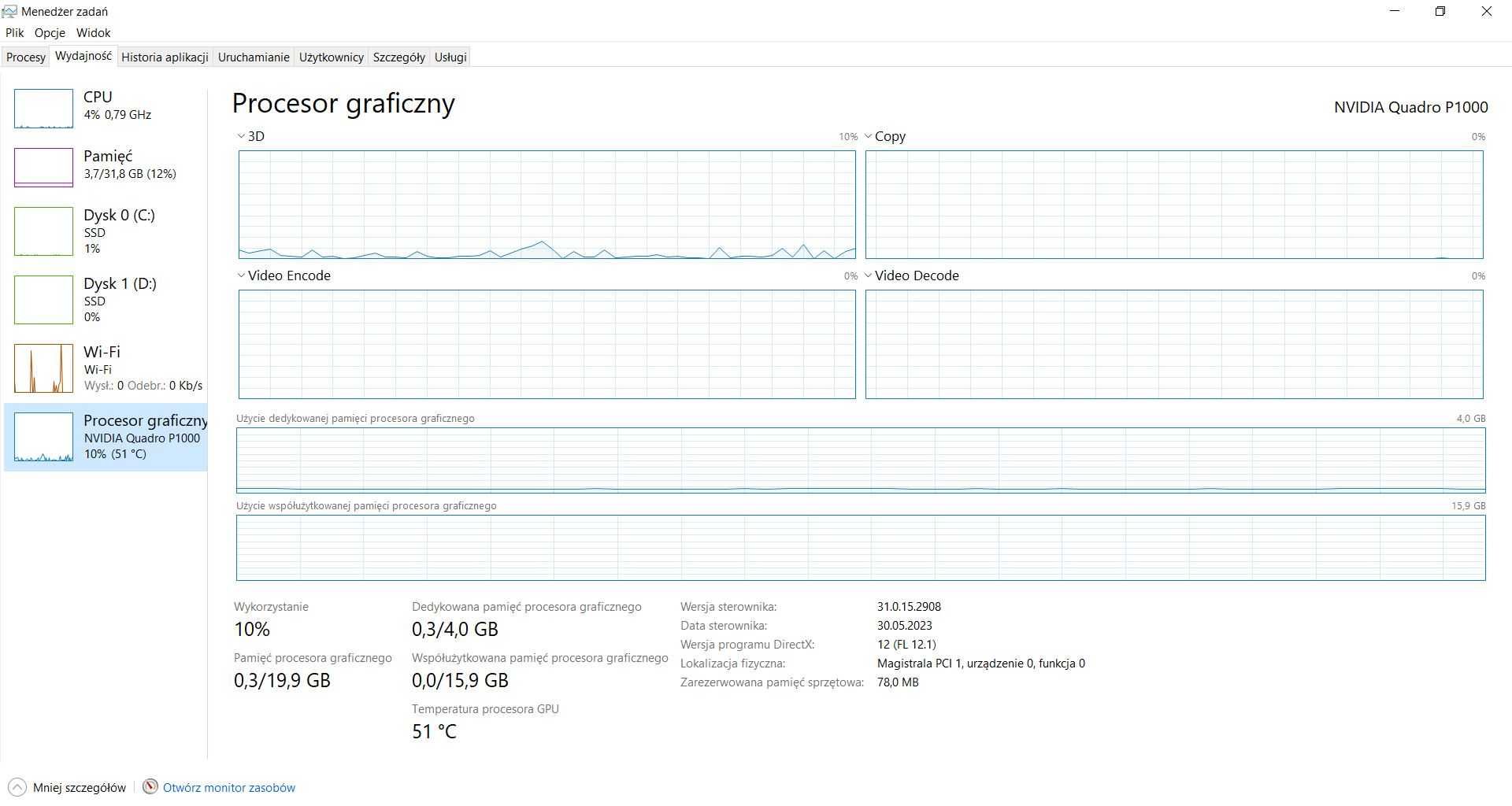Screen dimensions: 1512x806
Task: Click the GPU mini graph thumbnail
Action: pyautogui.click(x=43, y=437)
